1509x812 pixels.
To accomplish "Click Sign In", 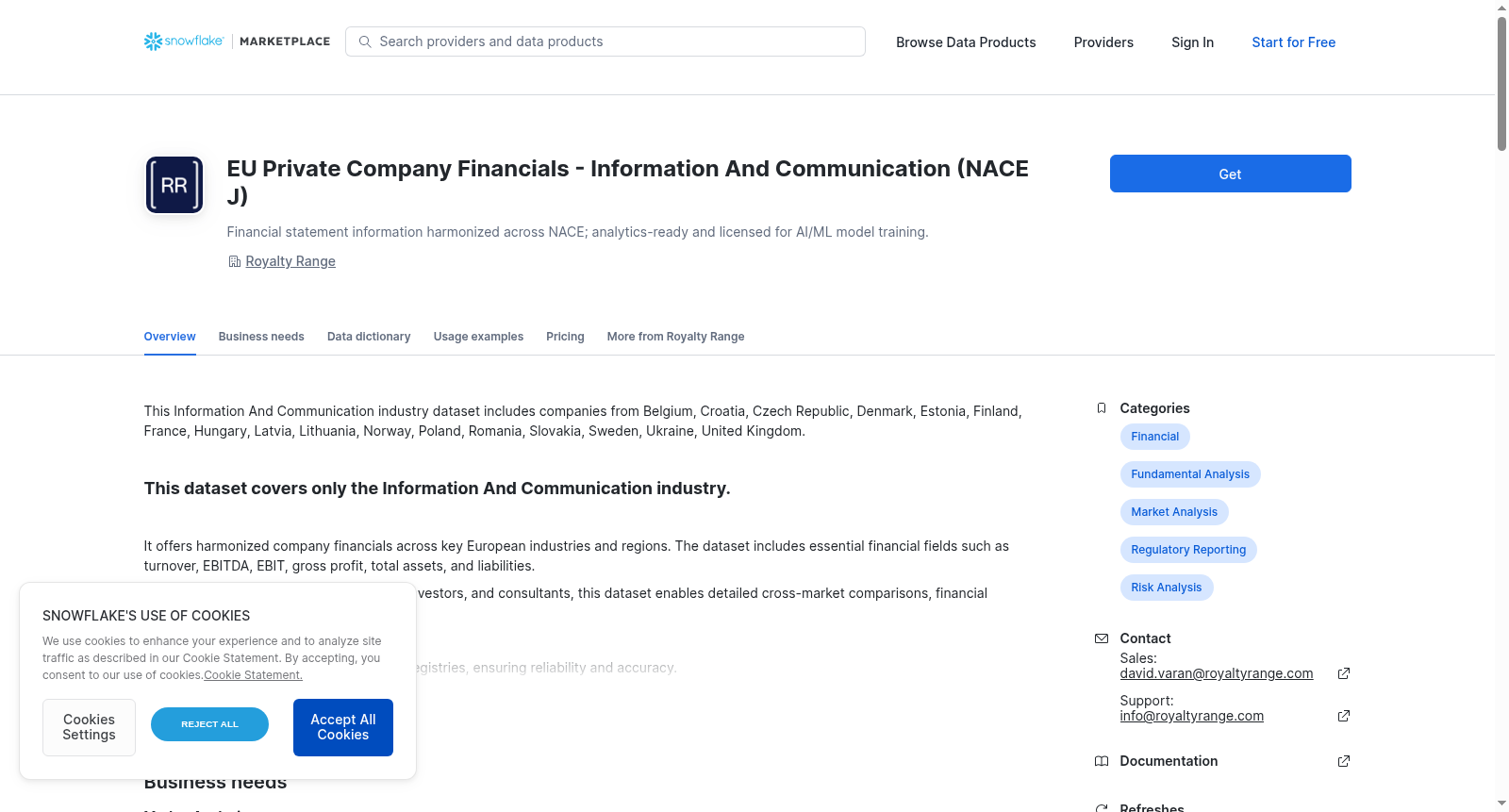I will (1192, 42).
